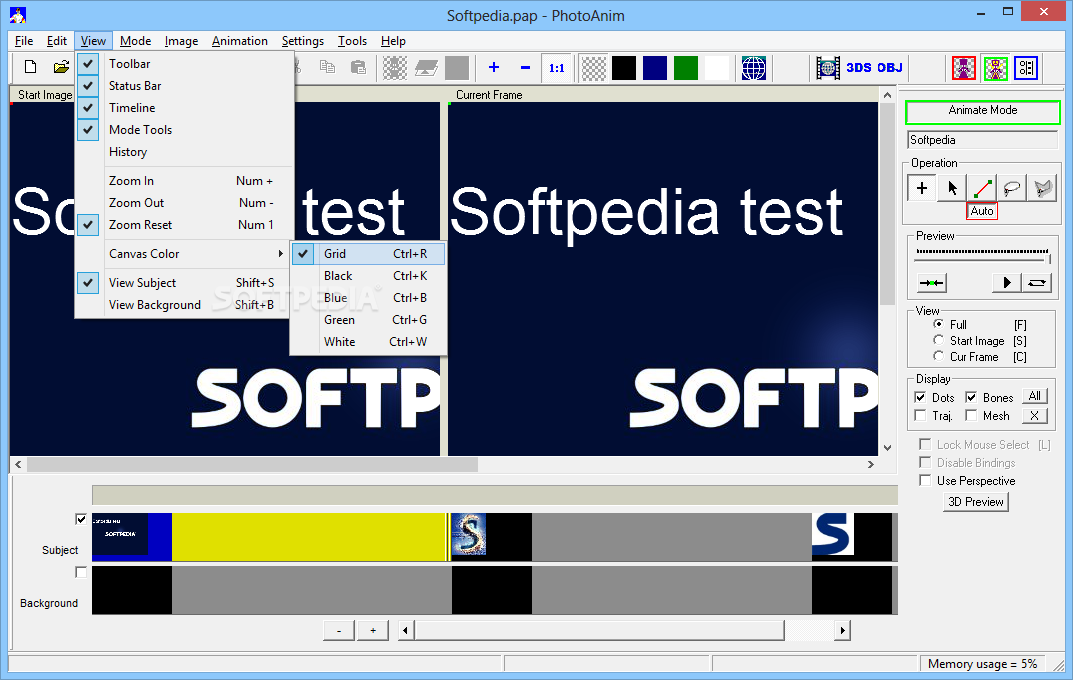This screenshot has width=1073, height=680.
Task: Toggle the Dots display checkbox
Action: [920, 397]
